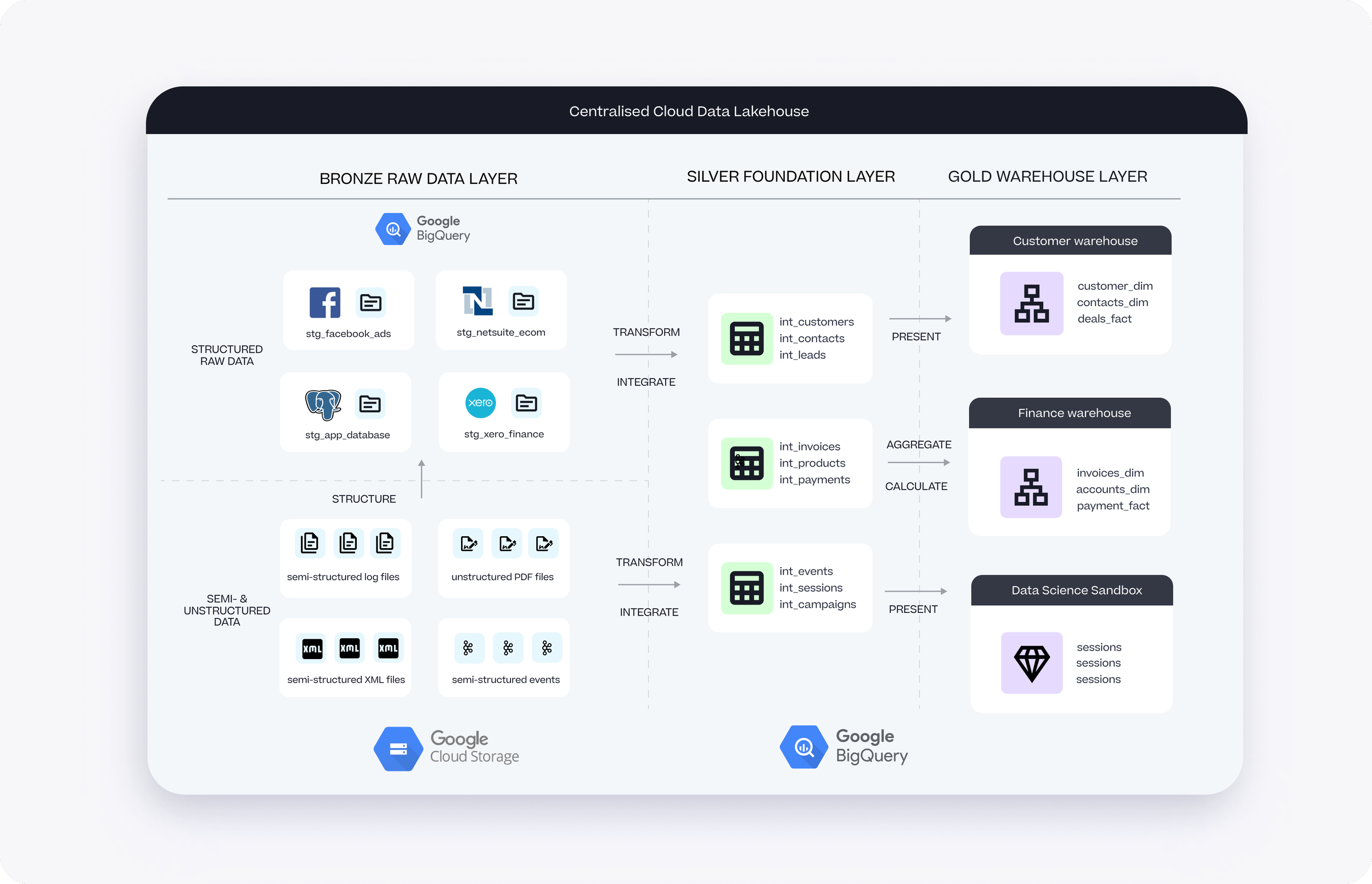This screenshot has height=884, width=1372.
Task: Click the Xero logo icon
Action: 480,402
